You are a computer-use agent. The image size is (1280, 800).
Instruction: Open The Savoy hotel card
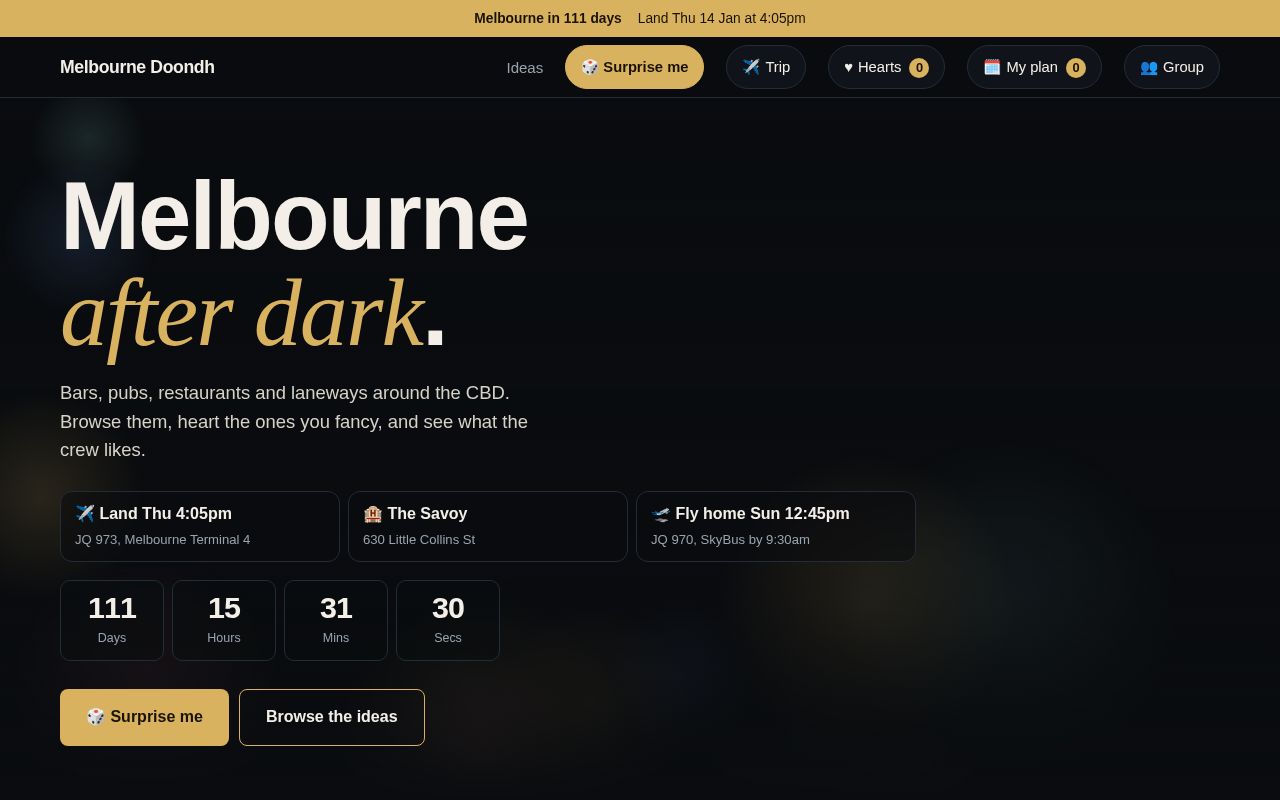(488, 526)
